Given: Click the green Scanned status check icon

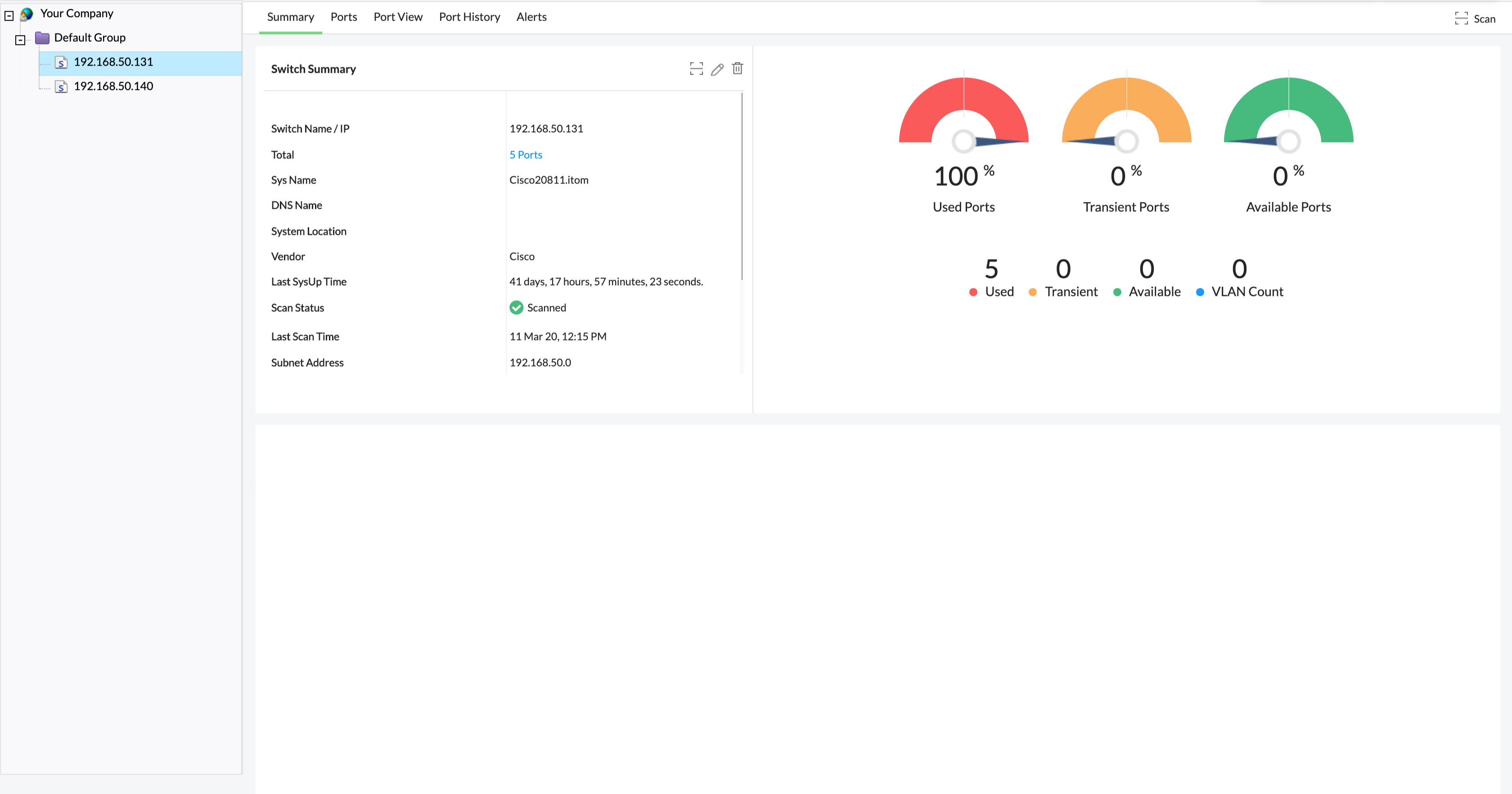Looking at the screenshot, I should click(517, 308).
